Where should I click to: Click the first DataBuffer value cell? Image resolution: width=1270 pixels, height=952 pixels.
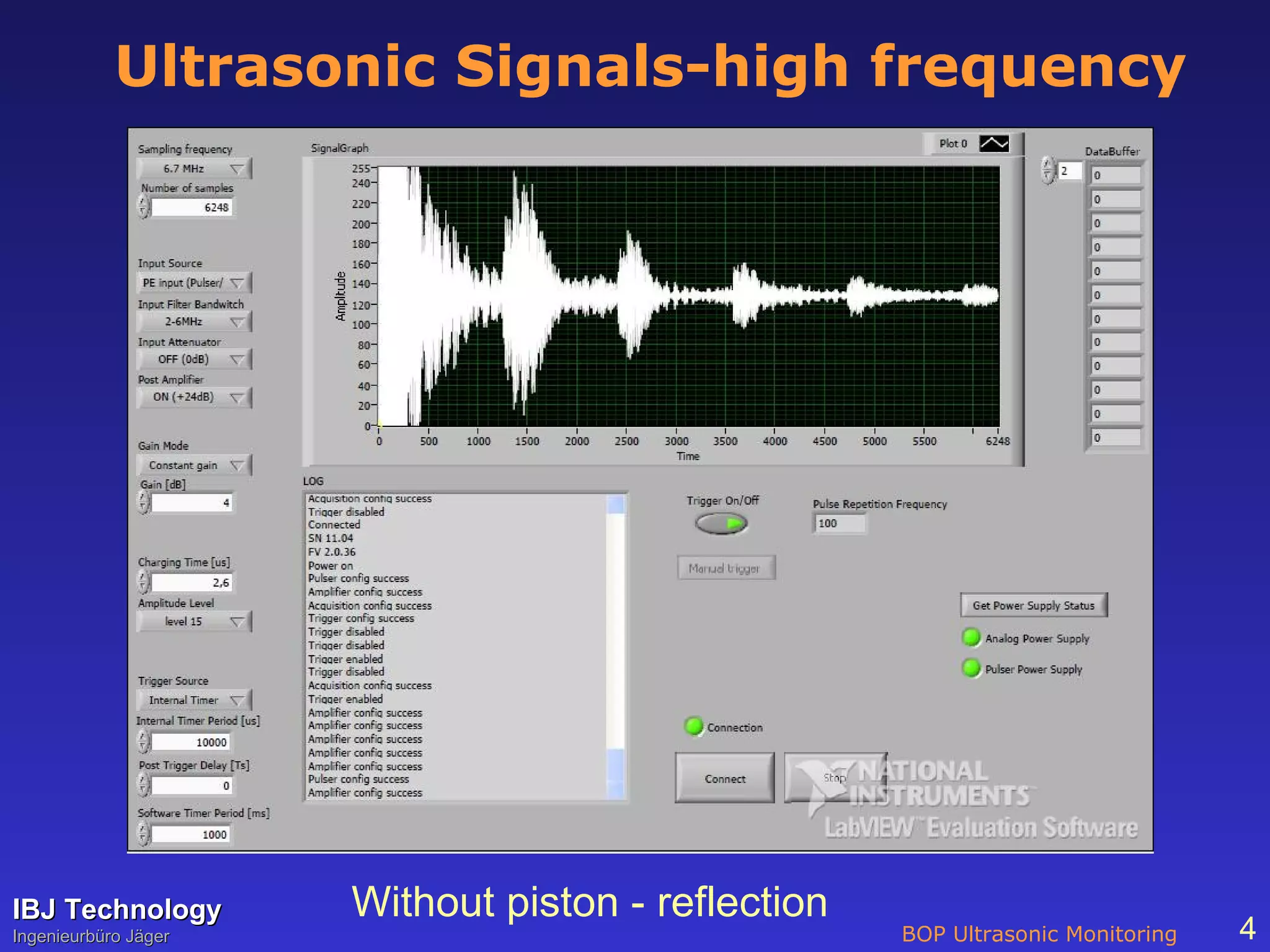point(1116,176)
